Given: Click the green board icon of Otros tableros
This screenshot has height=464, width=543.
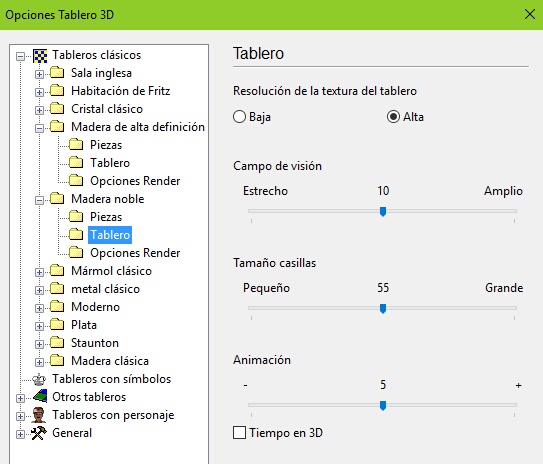Looking at the screenshot, I should click(40, 396).
